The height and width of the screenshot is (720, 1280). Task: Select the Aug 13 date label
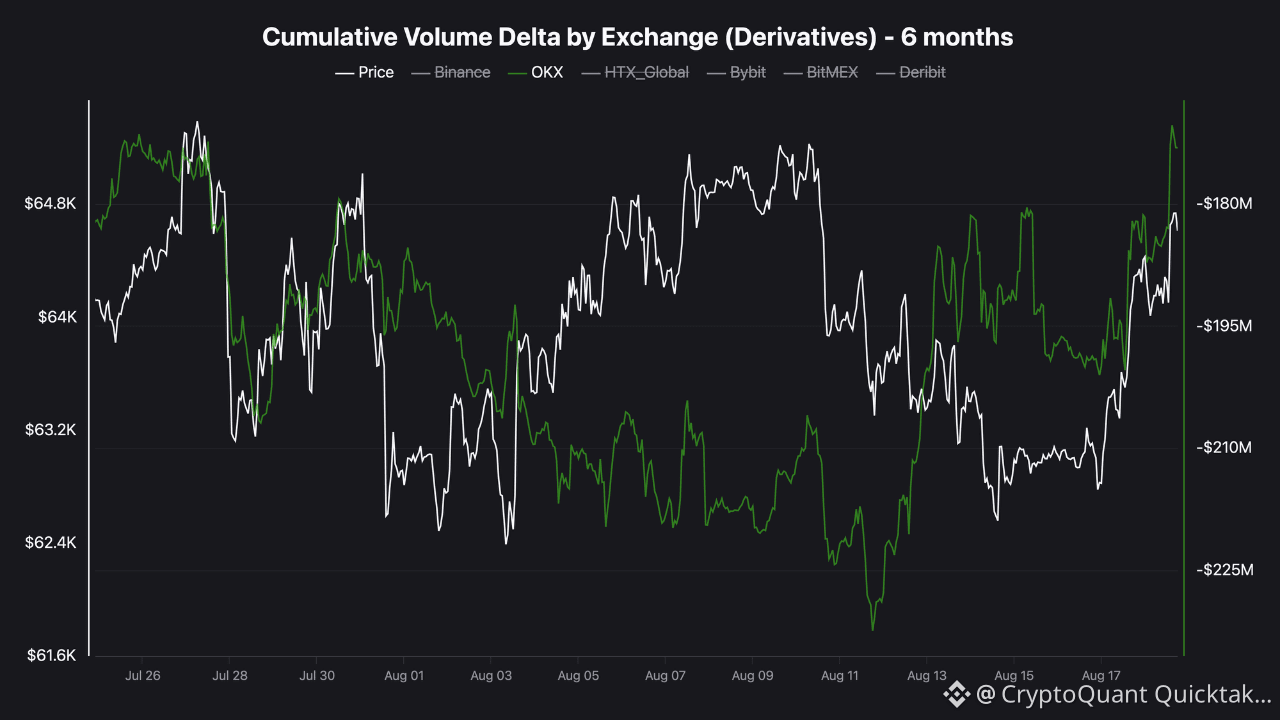point(927,675)
